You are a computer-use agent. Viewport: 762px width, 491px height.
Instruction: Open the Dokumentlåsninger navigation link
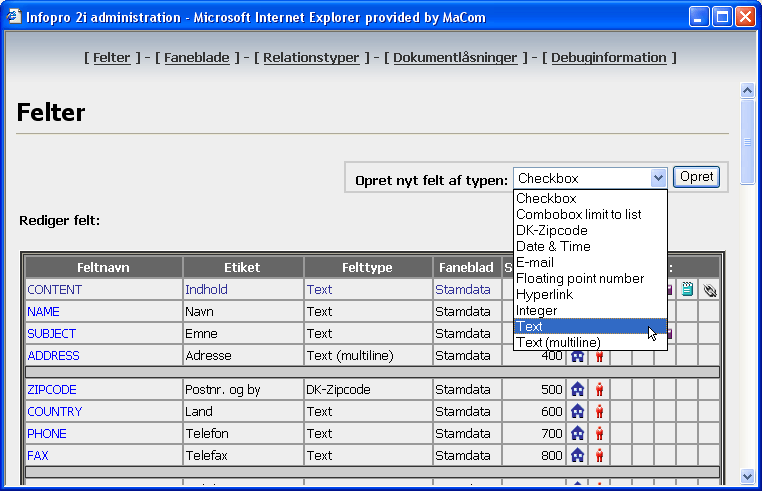point(455,57)
